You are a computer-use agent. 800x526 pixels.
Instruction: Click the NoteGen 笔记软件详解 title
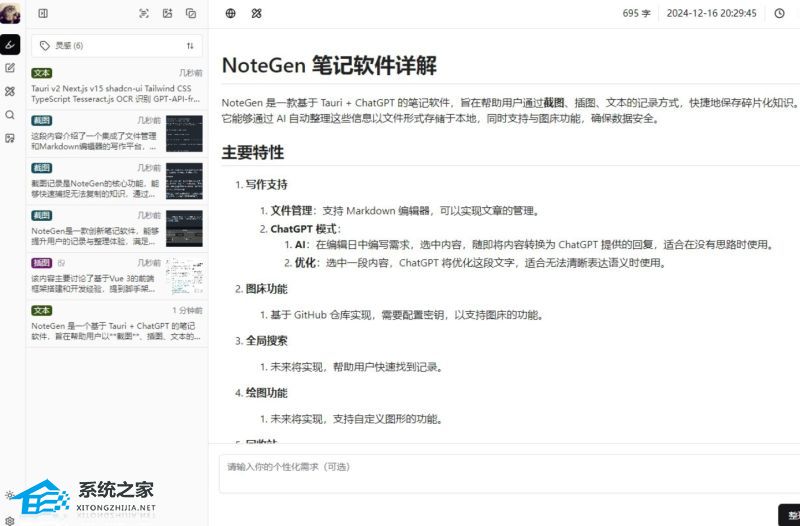pos(329,65)
